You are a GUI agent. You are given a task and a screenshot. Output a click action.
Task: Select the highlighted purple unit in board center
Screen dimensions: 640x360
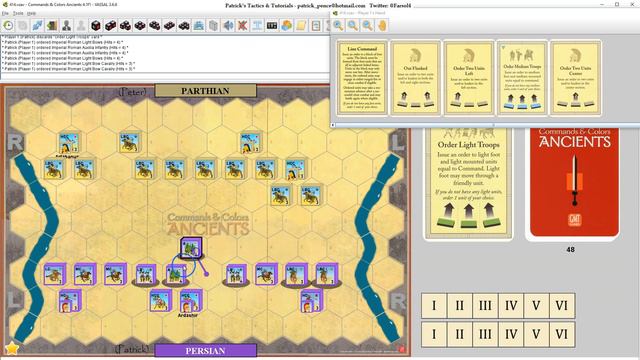click(x=191, y=248)
